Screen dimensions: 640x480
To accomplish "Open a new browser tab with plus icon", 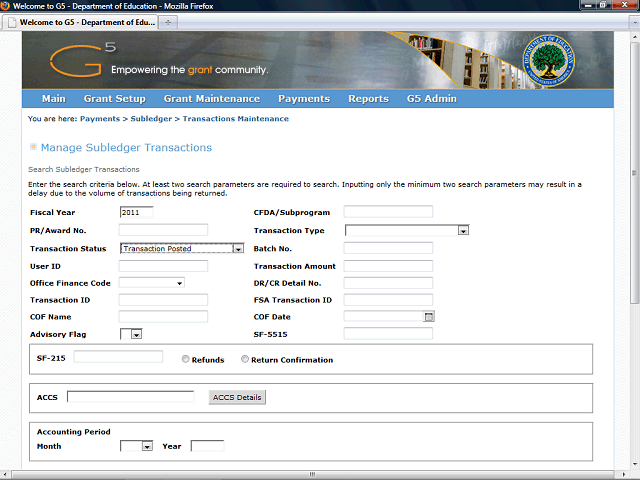I will 168,22.
